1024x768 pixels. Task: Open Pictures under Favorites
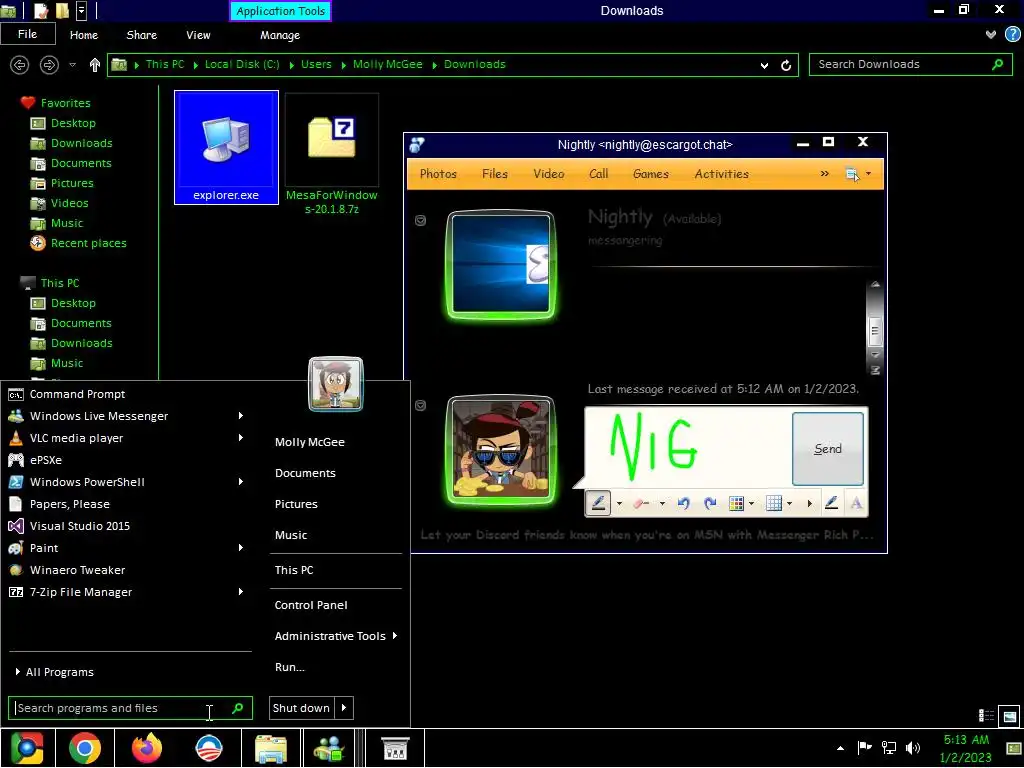pos(62,183)
